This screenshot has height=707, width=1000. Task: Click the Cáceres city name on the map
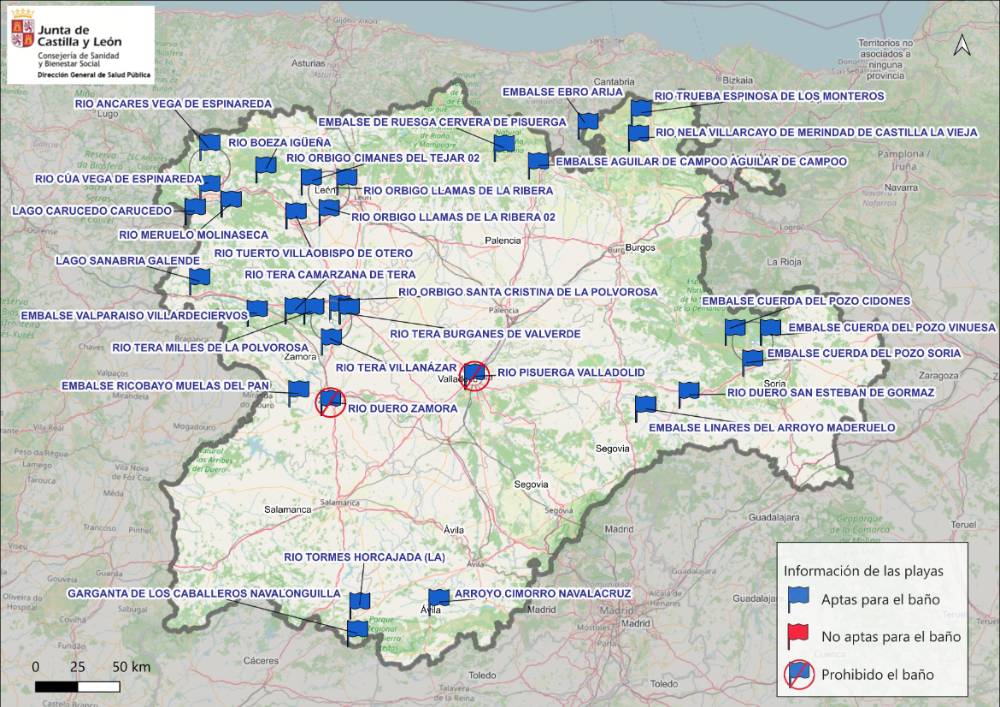[261, 660]
